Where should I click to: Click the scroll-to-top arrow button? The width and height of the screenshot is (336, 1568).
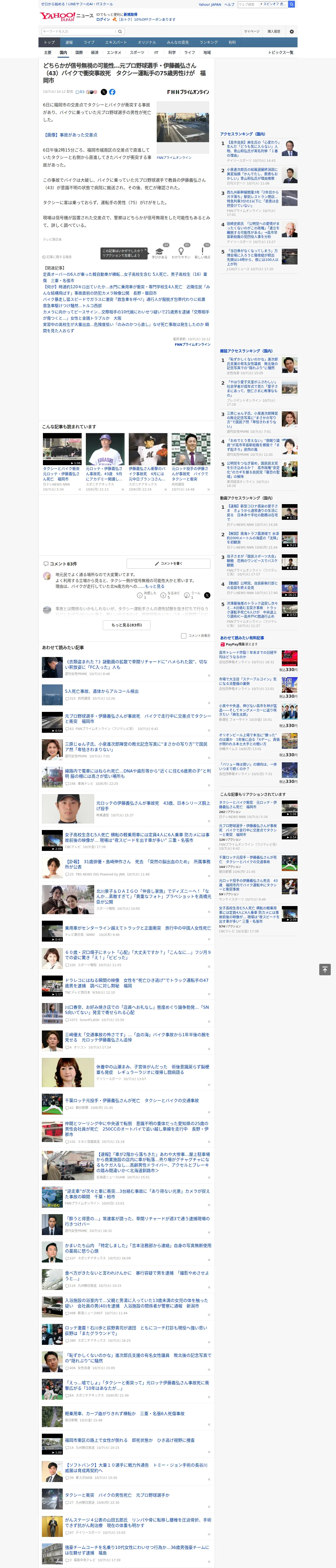[324, 970]
